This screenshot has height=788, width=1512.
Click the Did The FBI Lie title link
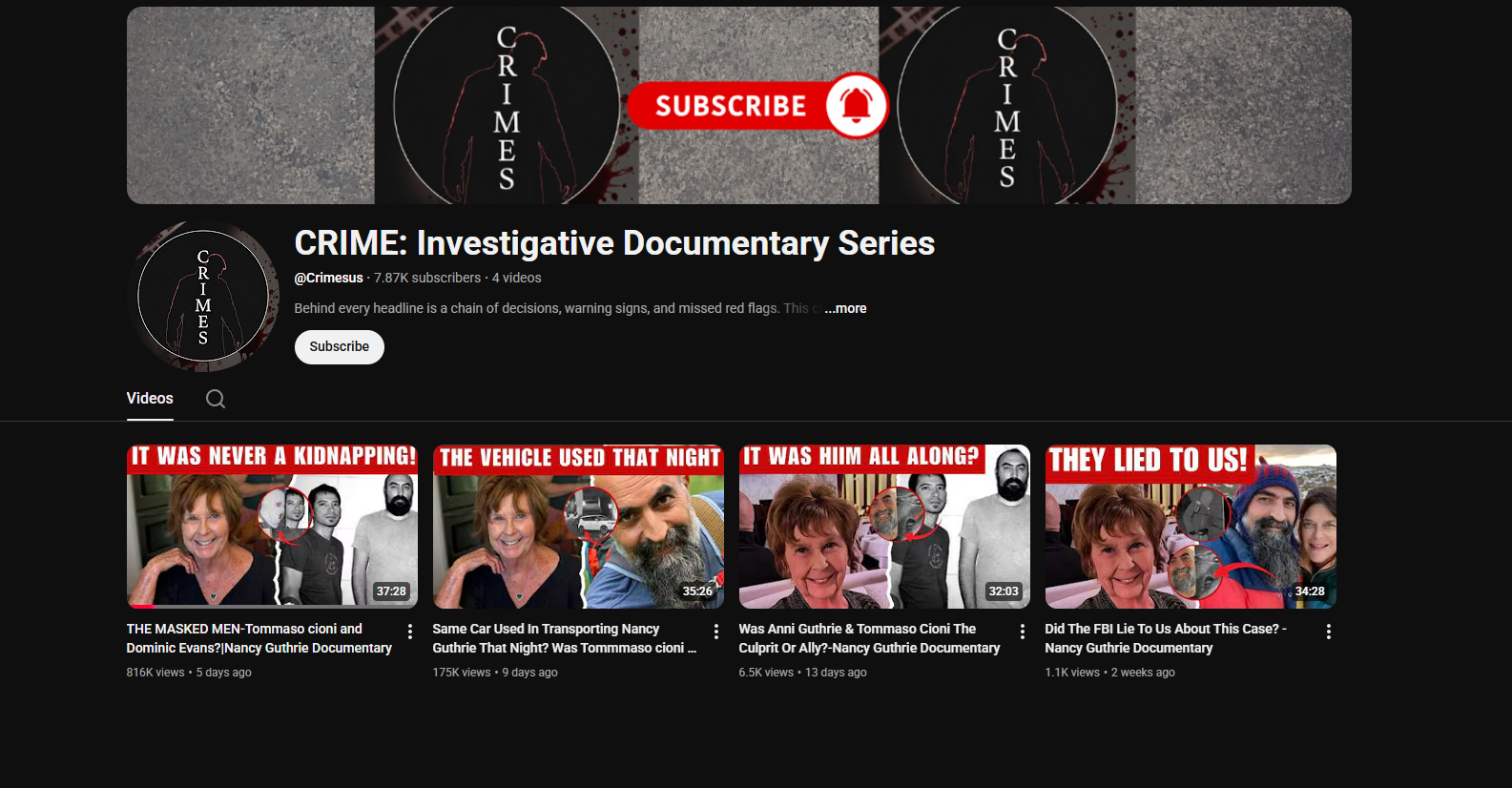1165,638
